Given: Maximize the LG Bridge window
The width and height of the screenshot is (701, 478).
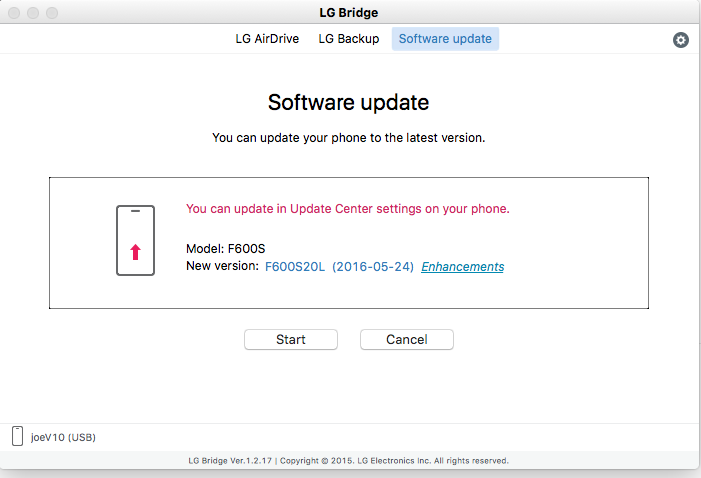Looking at the screenshot, I should tap(52, 13).
